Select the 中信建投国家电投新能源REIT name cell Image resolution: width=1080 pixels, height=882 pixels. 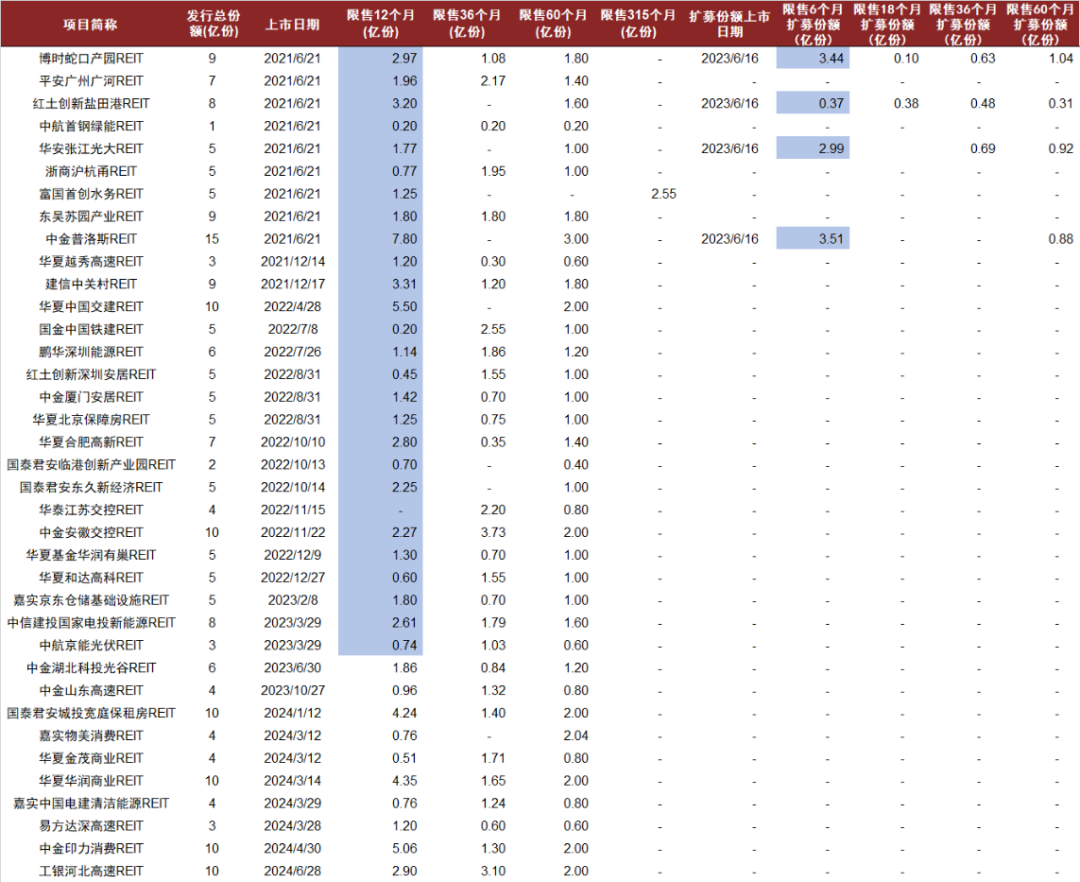tap(90, 623)
